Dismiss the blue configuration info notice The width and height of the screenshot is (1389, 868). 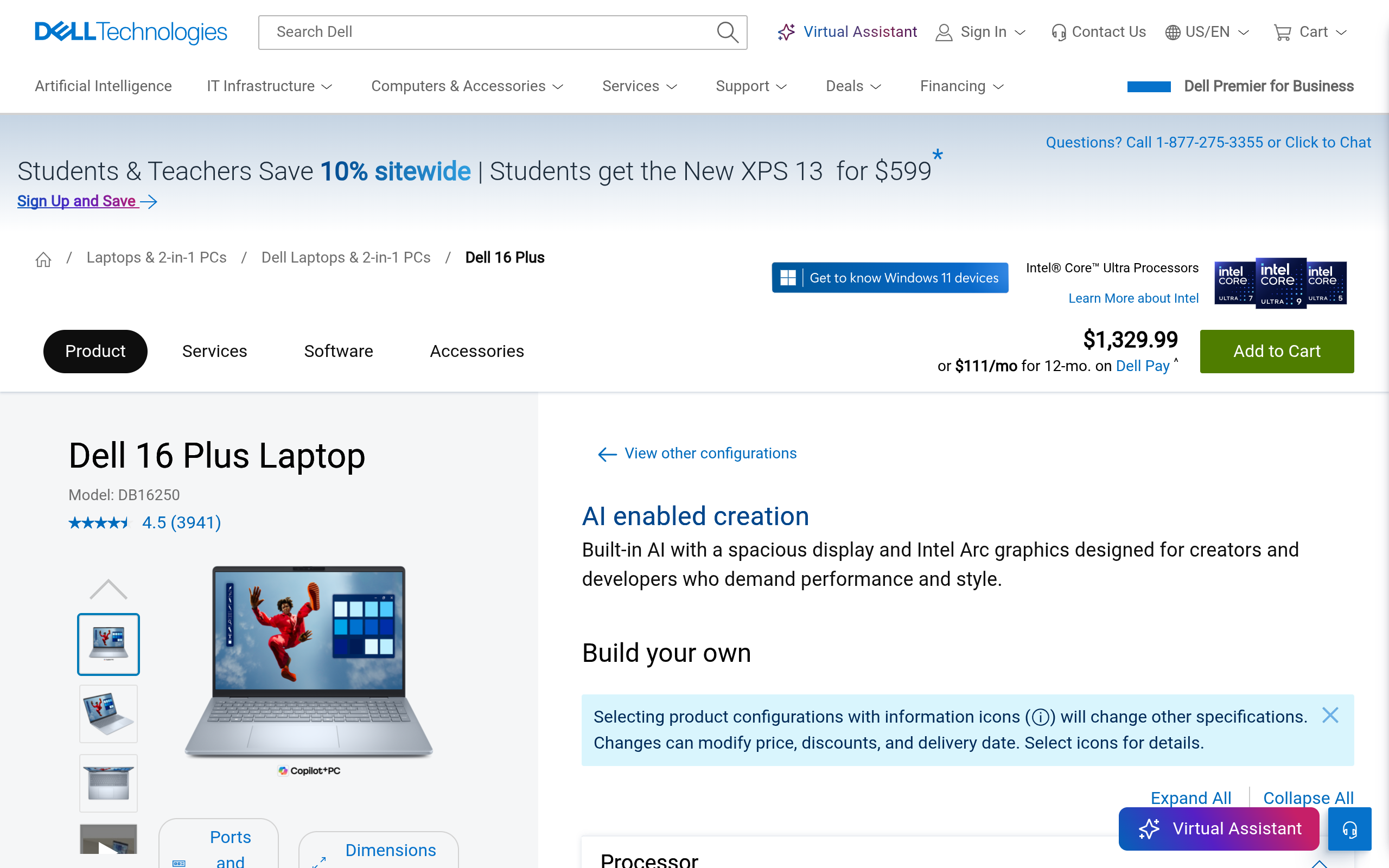[x=1330, y=716]
